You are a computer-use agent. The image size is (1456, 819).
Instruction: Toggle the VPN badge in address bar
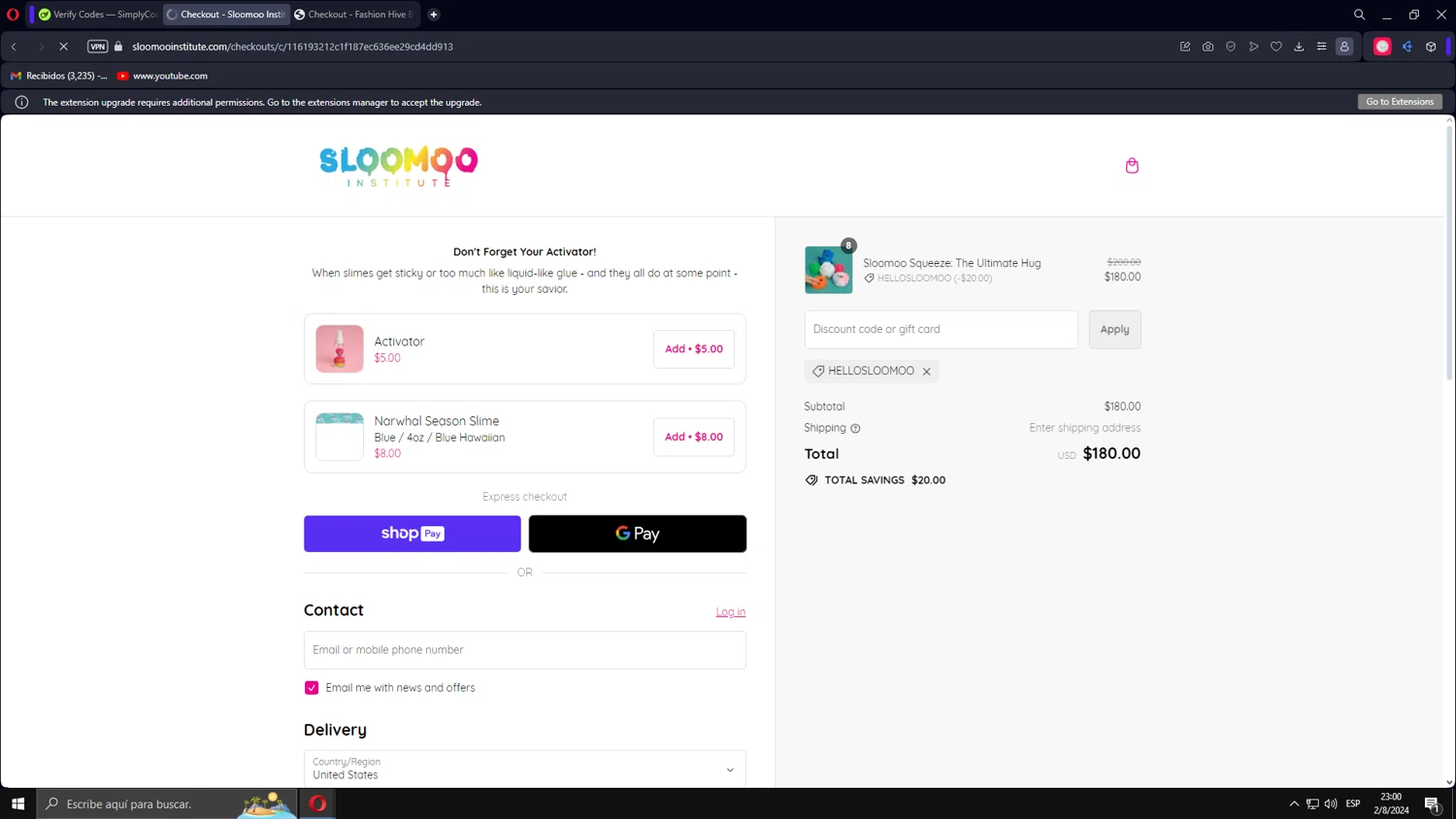[97, 47]
